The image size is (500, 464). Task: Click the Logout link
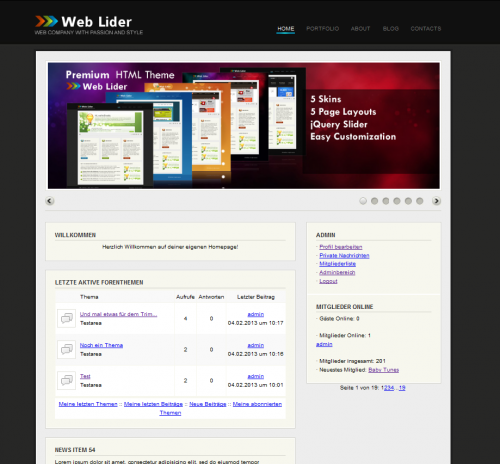pyautogui.click(x=328, y=281)
